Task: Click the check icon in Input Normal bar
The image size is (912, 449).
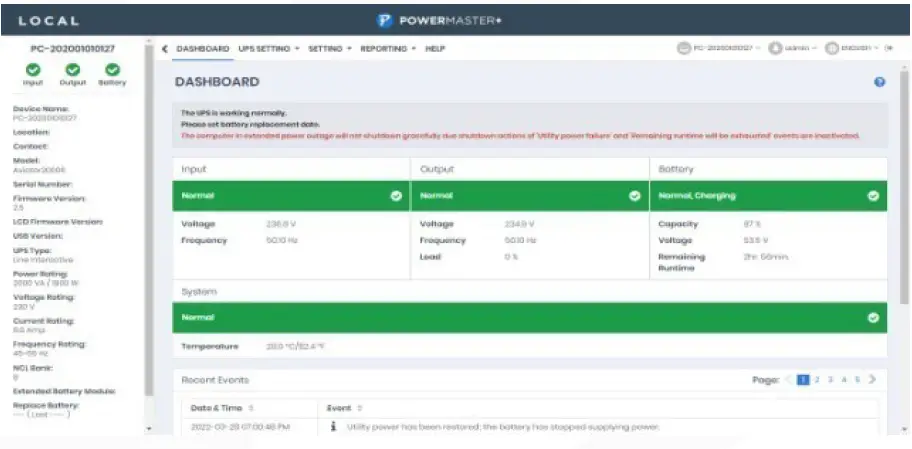Action: 396,196
